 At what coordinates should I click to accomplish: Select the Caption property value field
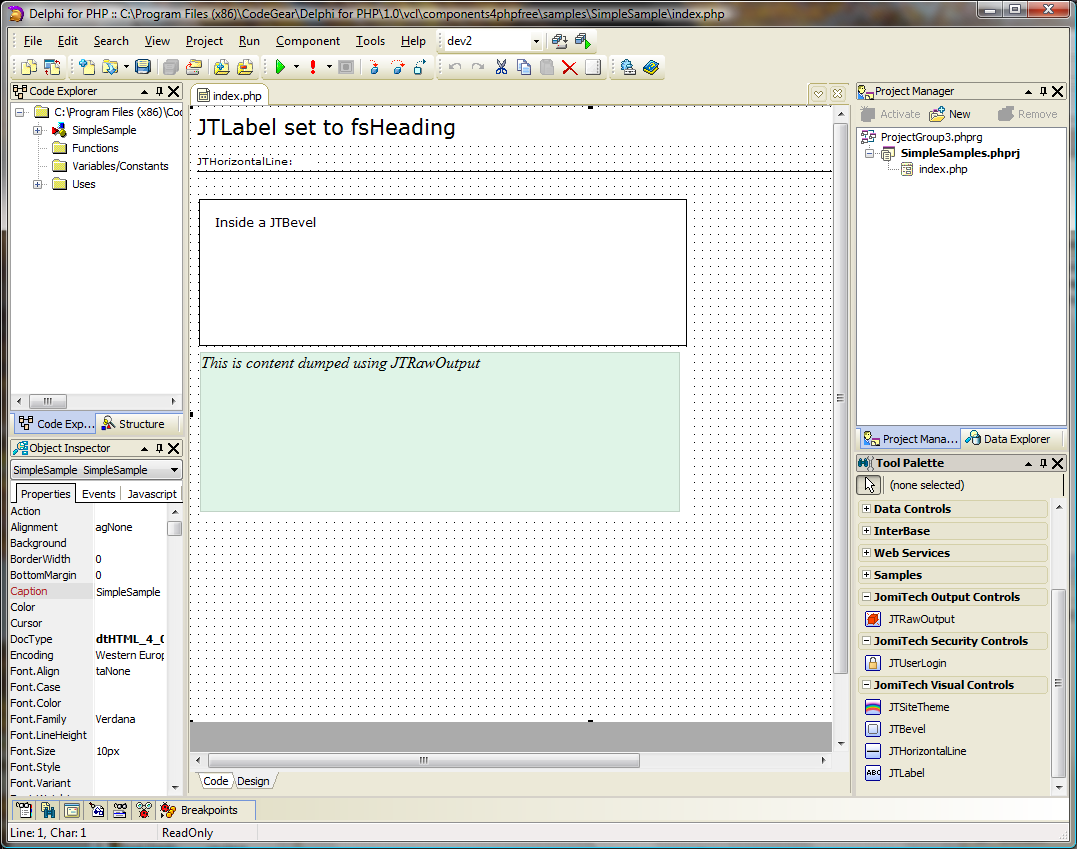[x=130, y=591]
